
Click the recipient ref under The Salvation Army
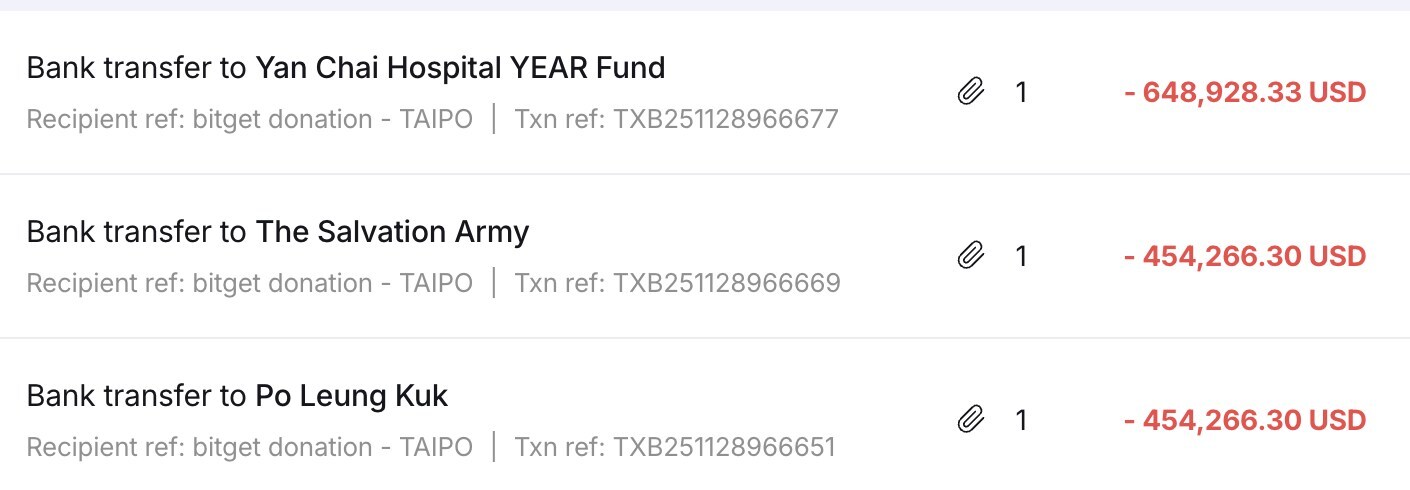(249, 284)
